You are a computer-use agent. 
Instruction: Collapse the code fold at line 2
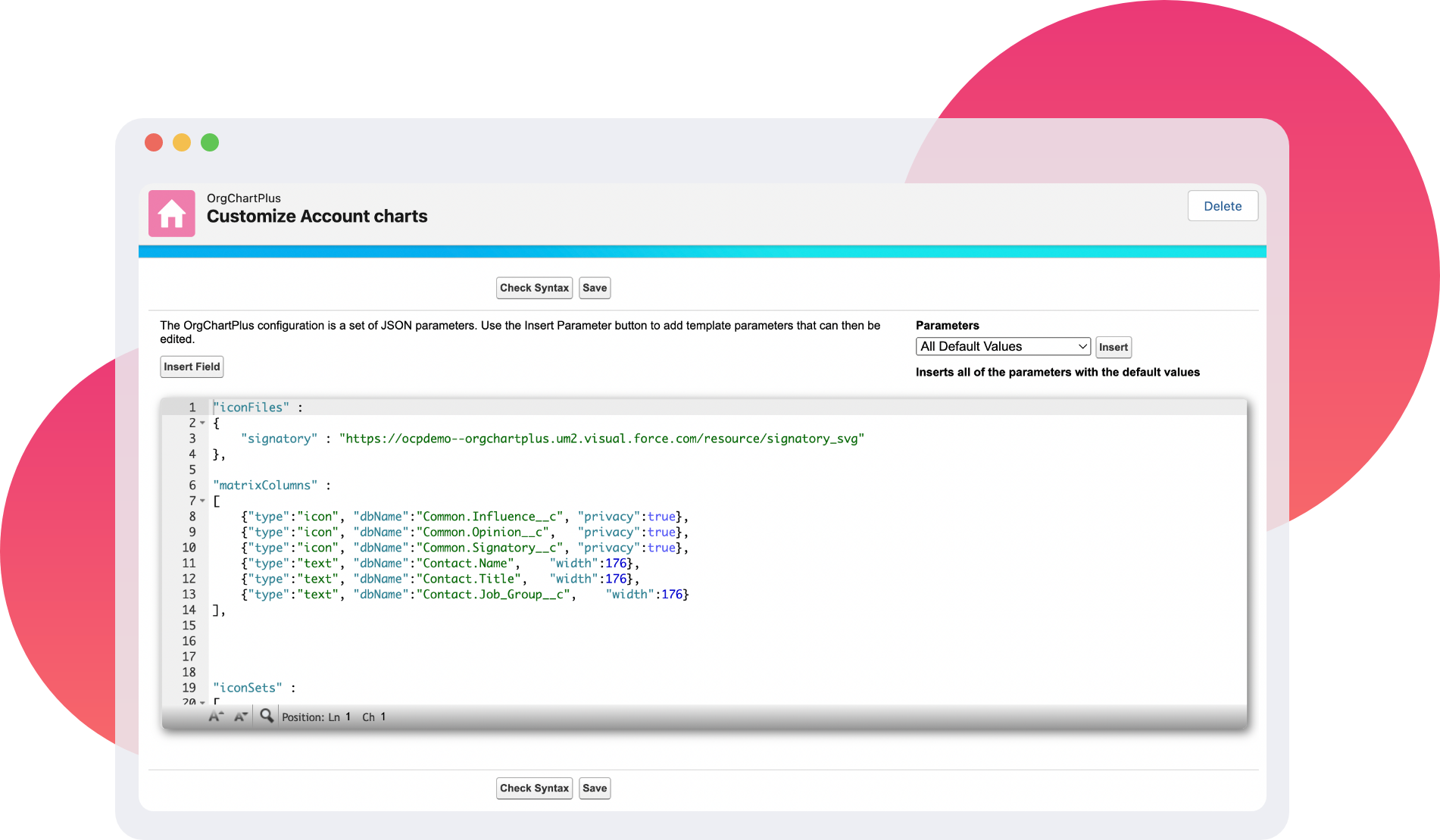(x=203, y=423)
